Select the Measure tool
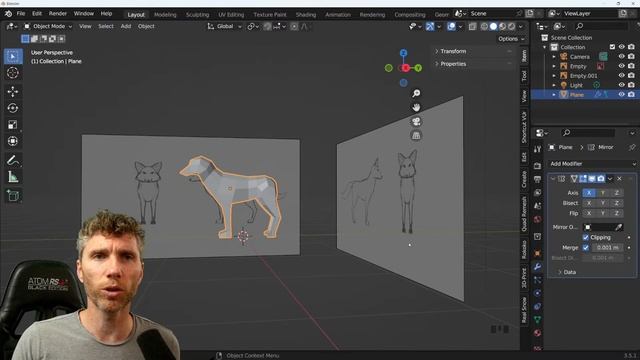Viewport: 640px width, 360px height. pyautogui.click(x=13, y=177)
